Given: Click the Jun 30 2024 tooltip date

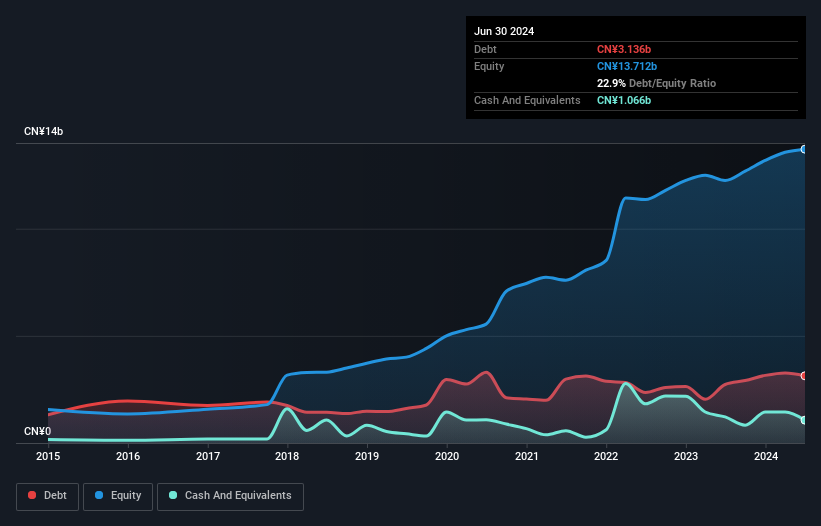Looking at the screenshot, I should tap(504, 31).
